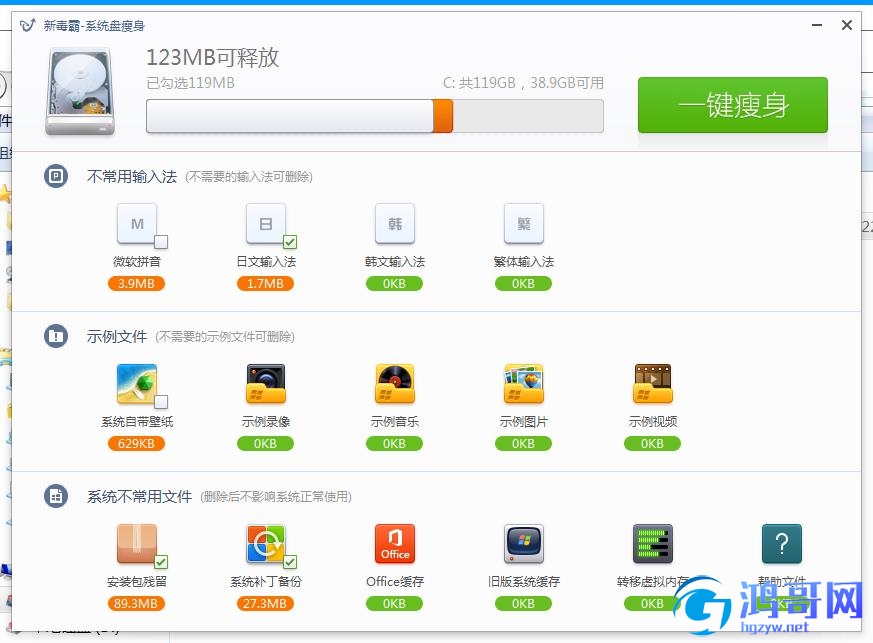Click the 系统补丁备份 icon

click(266, 543)
